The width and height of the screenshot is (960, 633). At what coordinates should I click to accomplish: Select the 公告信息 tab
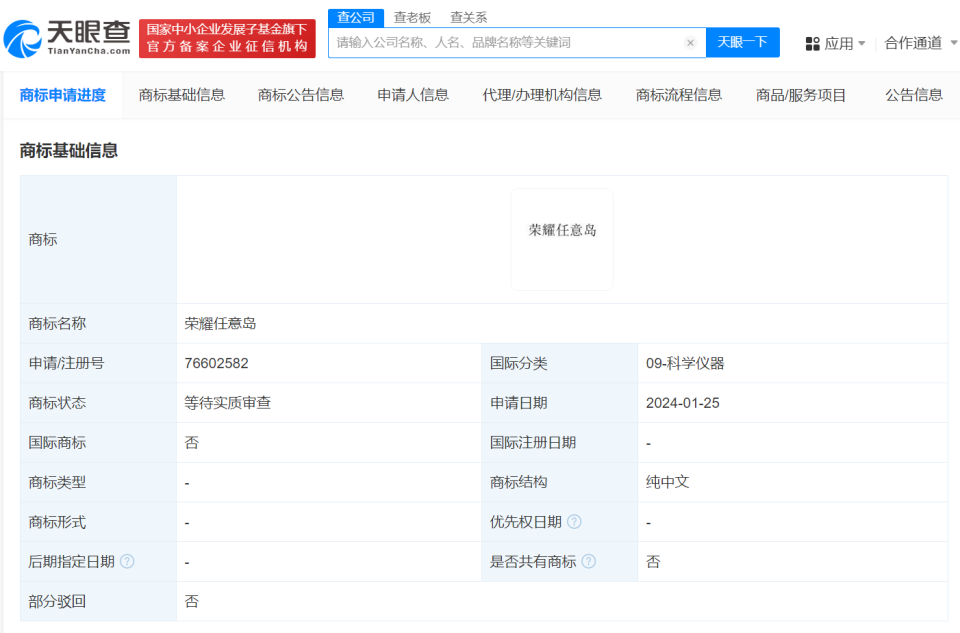click(x=914, y=95)
